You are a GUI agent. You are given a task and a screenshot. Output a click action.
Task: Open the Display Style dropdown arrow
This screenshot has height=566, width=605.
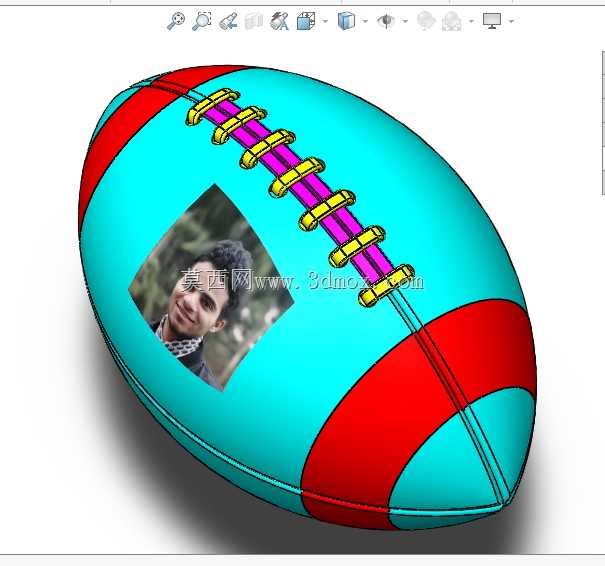365,21
